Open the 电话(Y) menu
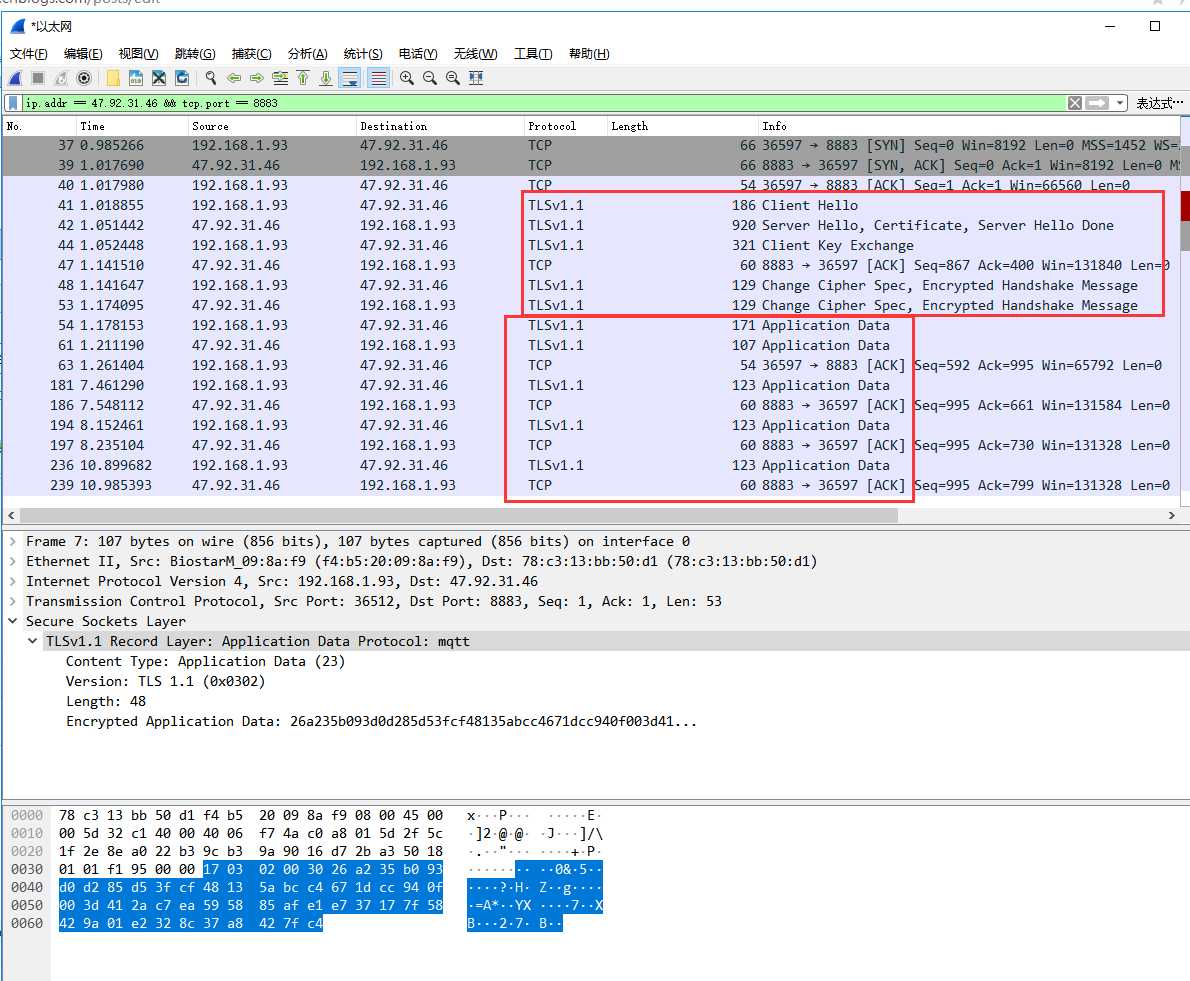1190x981 pixels. coord(418,54)
